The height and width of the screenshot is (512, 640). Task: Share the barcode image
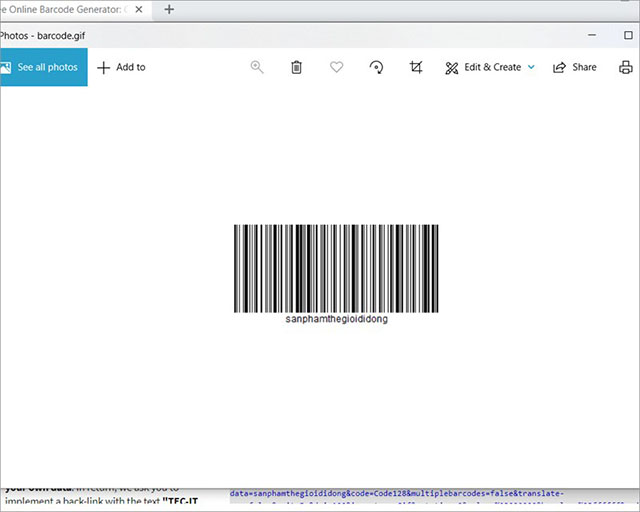(575, 67)
